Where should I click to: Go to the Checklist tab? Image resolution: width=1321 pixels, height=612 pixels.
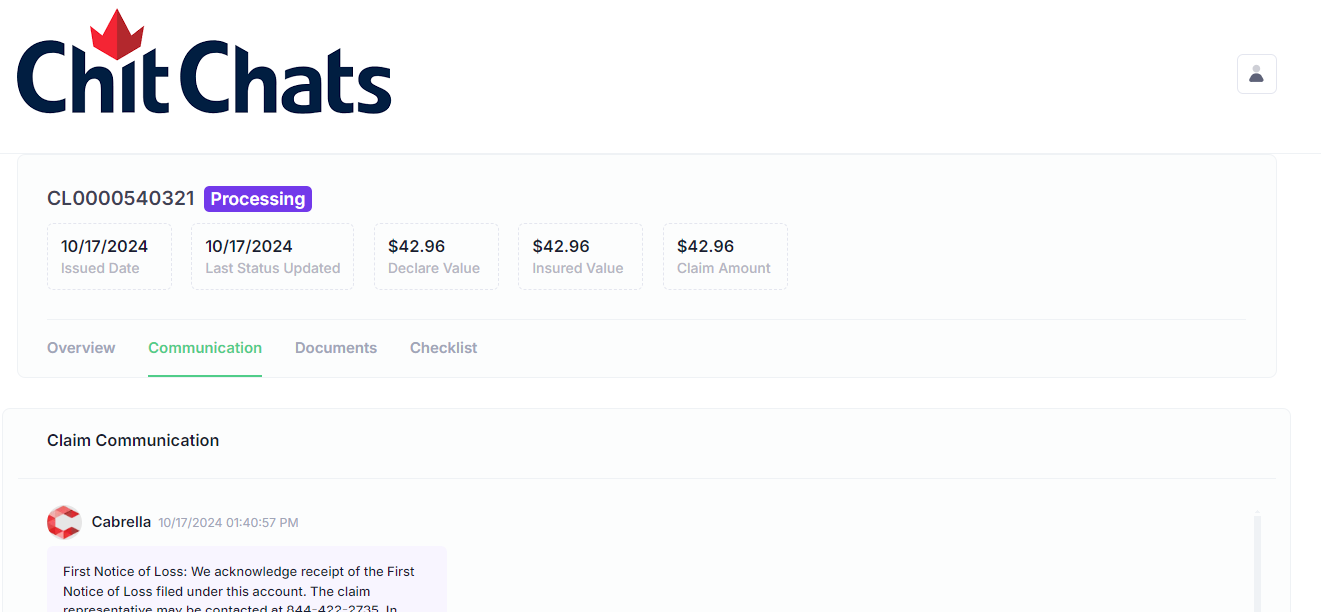[443, 348]
